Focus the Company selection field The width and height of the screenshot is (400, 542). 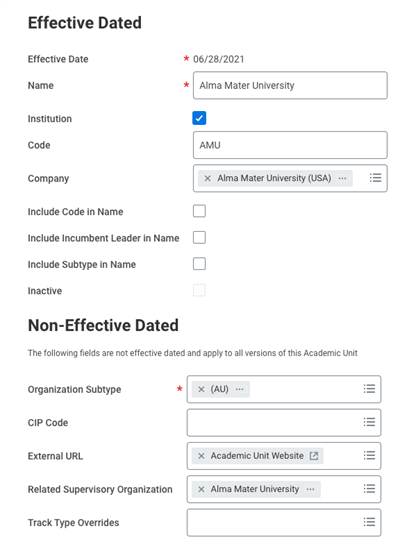290,178
